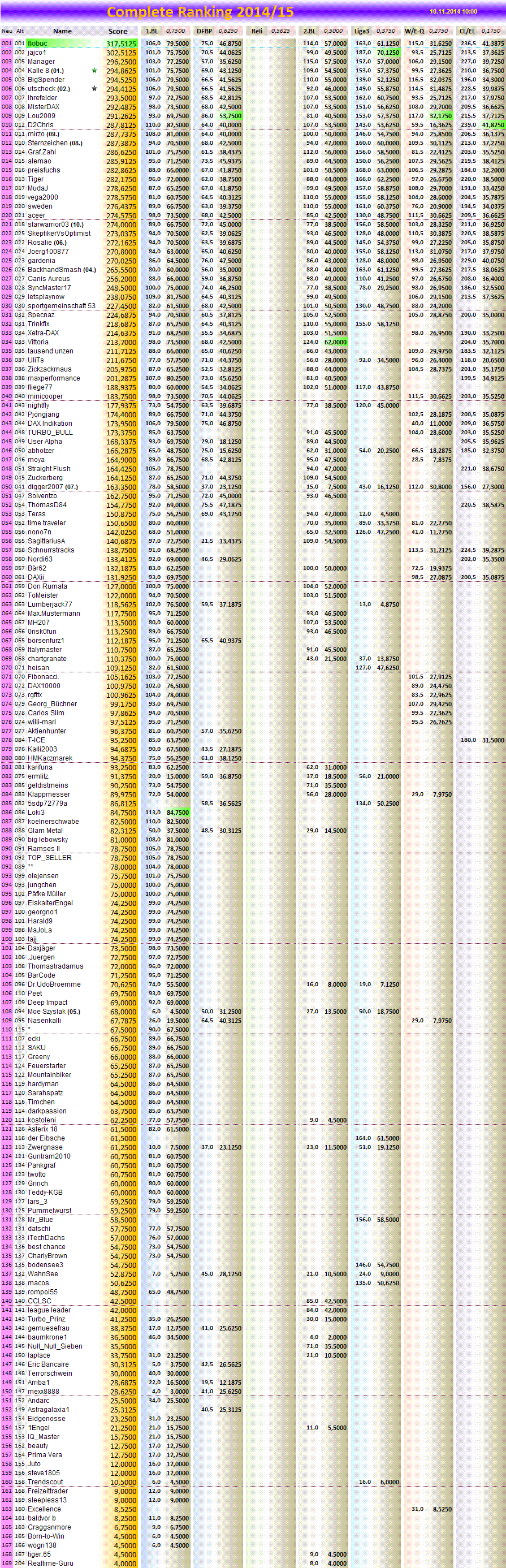Click the date stamp '10.11.2014 10:00'
The image size is (506, 1568).
453,11
